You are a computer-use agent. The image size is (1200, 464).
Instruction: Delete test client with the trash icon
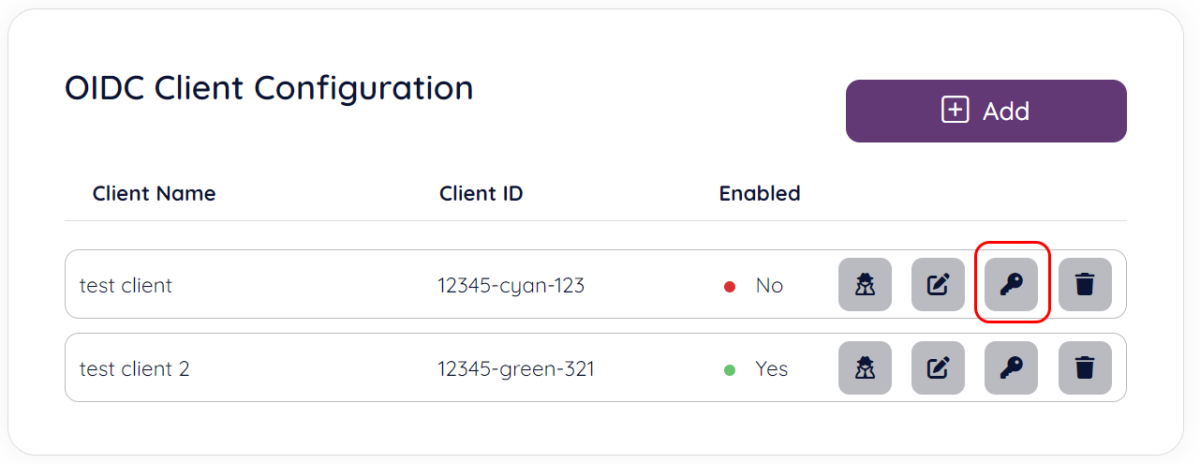[x=1084, y=285]
